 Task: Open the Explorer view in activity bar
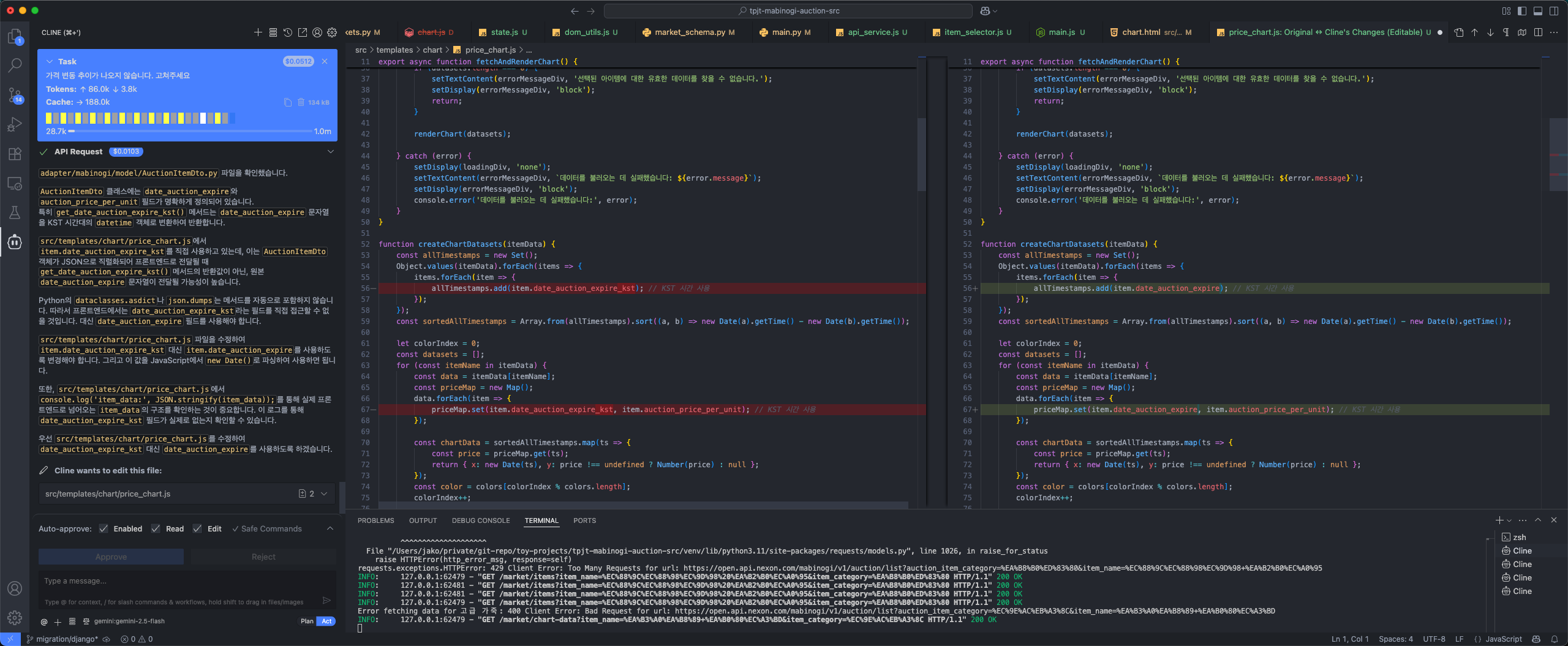[15, 37]
